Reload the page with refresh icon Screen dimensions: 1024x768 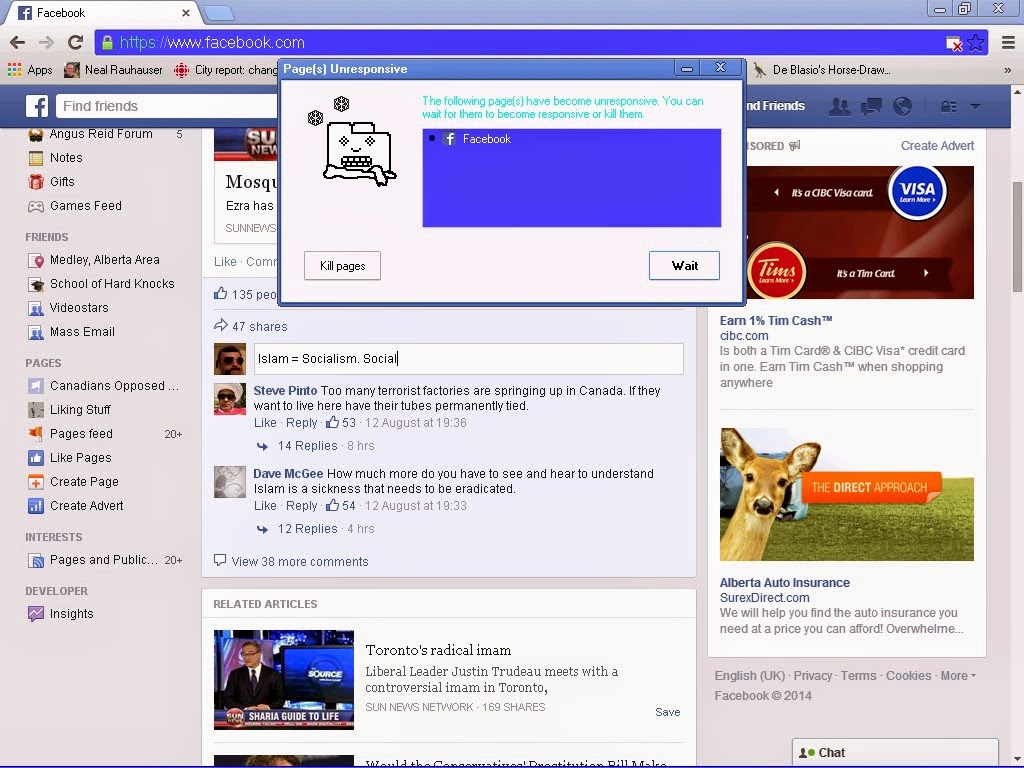[x=76, y=43]
